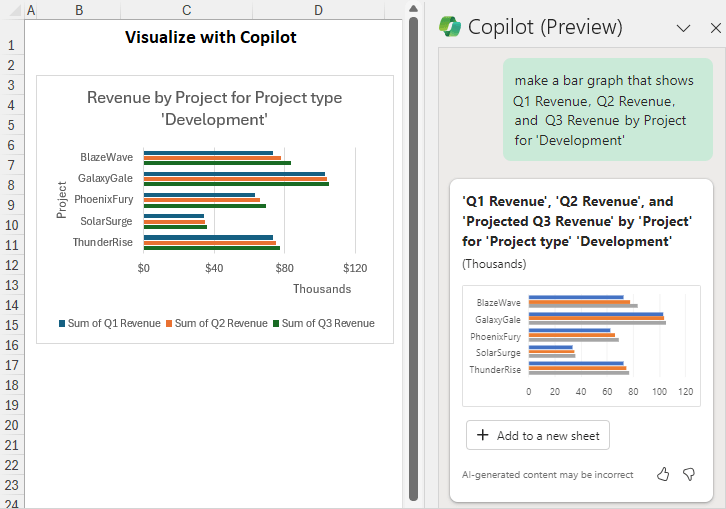Collapse the Copilot pane with chevron

pyautogui.click(x=683, y=28)
